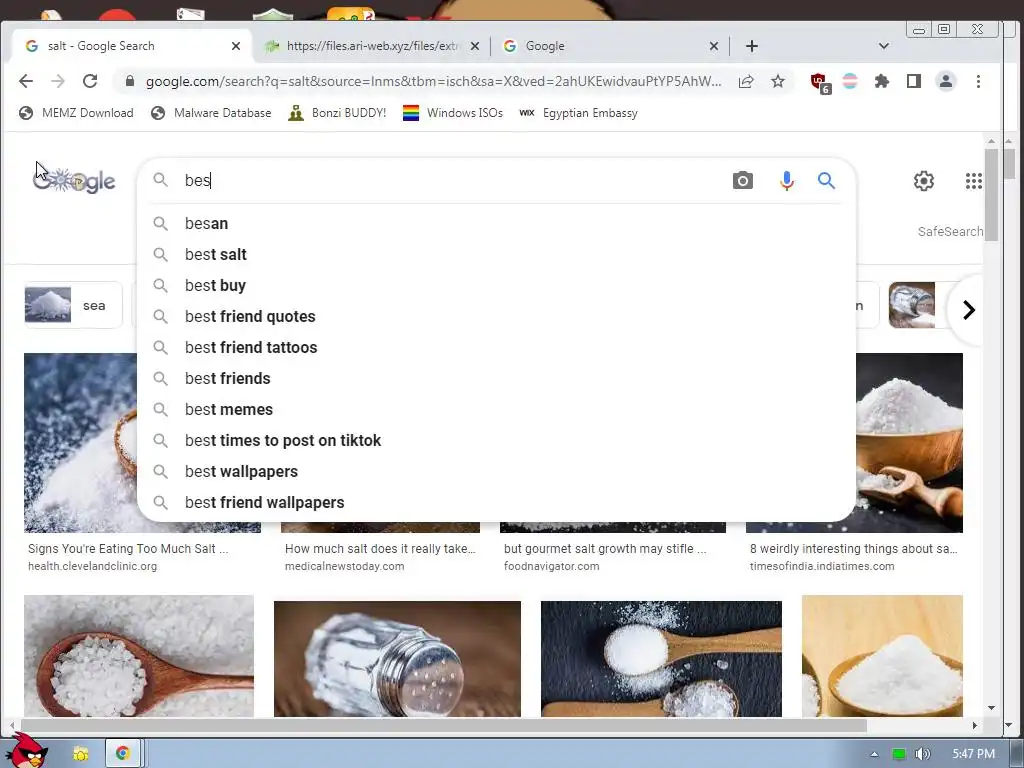The image size is (1024, 768).
Task: Open the Windows ISOs bookmark
Action: [453, 113]
